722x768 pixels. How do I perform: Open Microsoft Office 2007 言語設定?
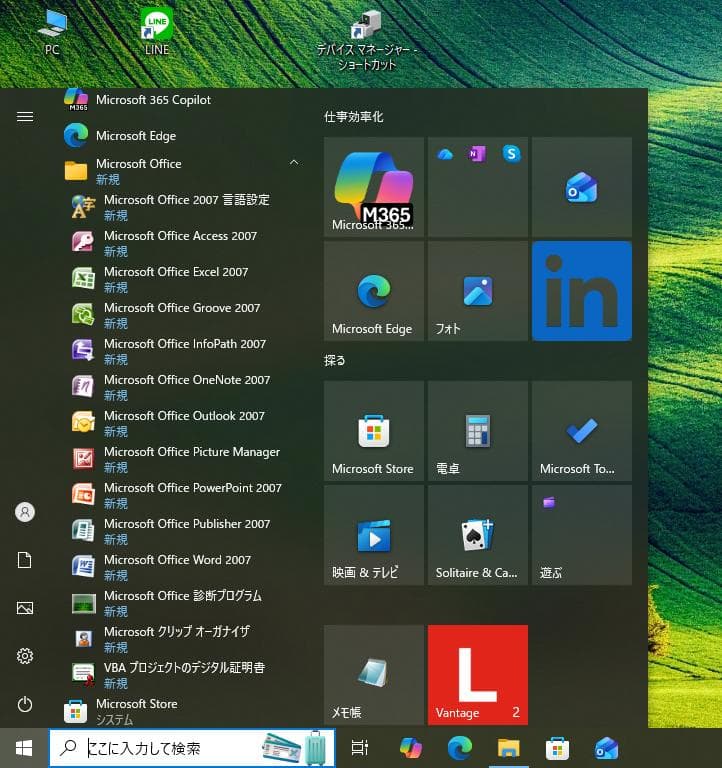pos(182,207)
